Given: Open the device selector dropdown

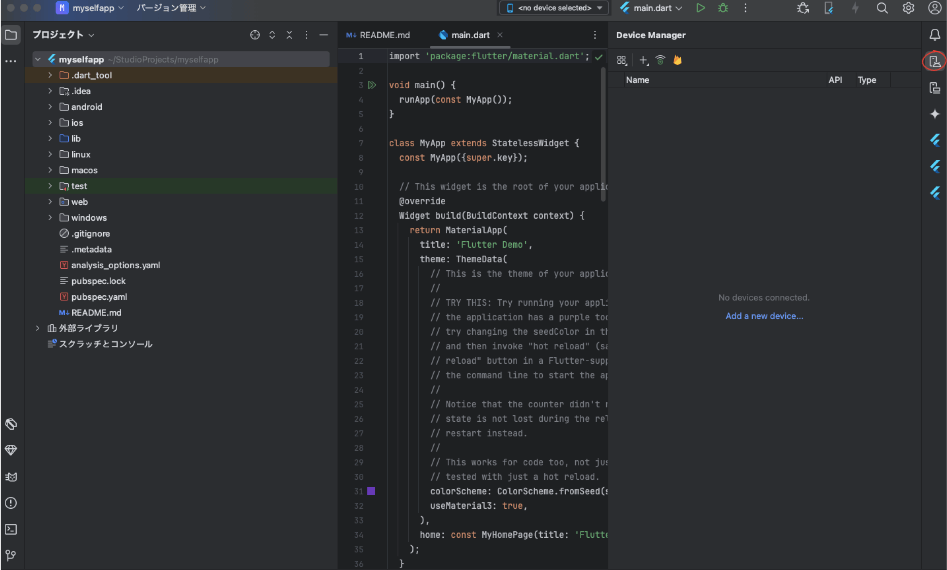Looking at the screenshot, I should click(x=554, y=8).
